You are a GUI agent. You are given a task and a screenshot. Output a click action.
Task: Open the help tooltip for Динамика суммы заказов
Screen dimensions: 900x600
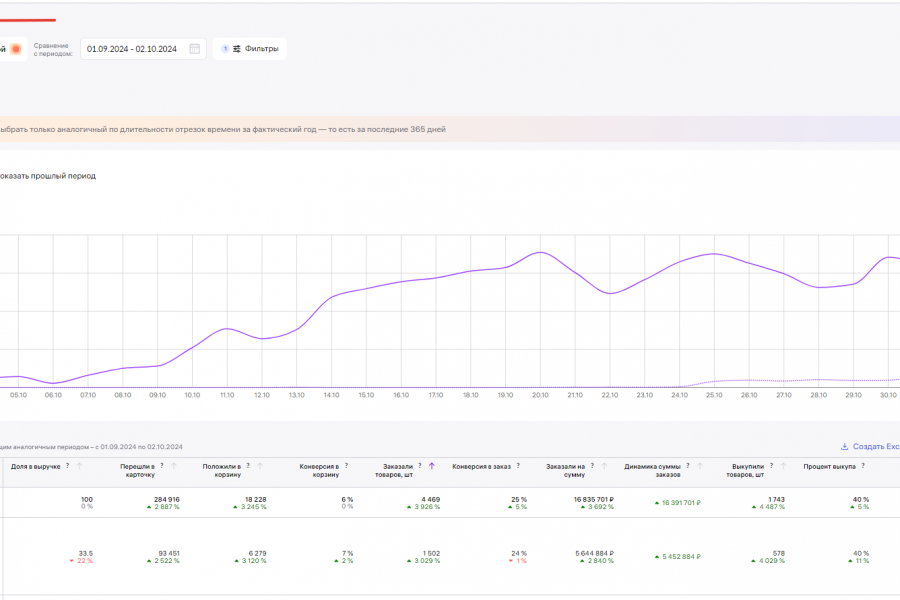[x=688, y=466]
